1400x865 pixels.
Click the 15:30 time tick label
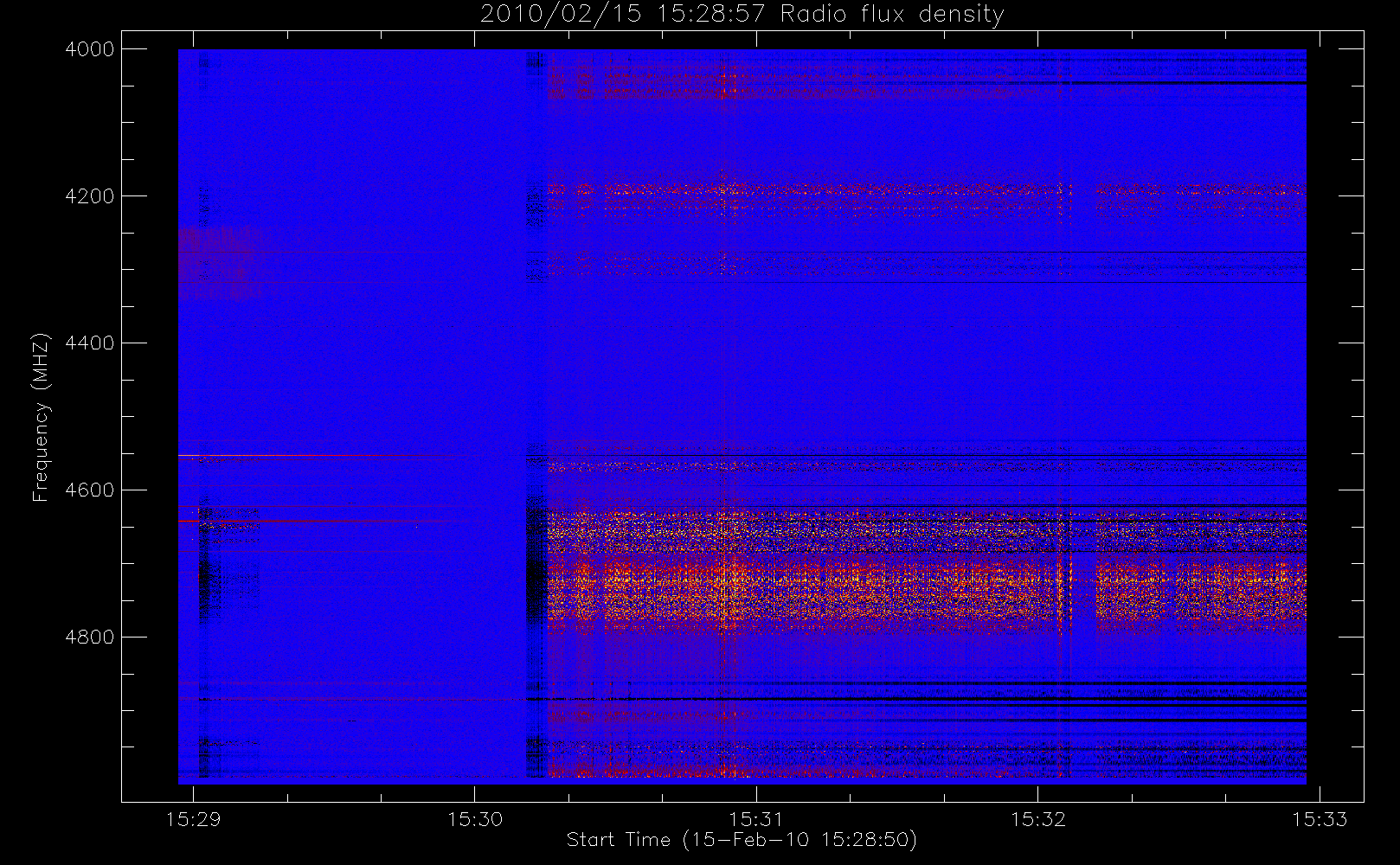[x=475, y=819]
